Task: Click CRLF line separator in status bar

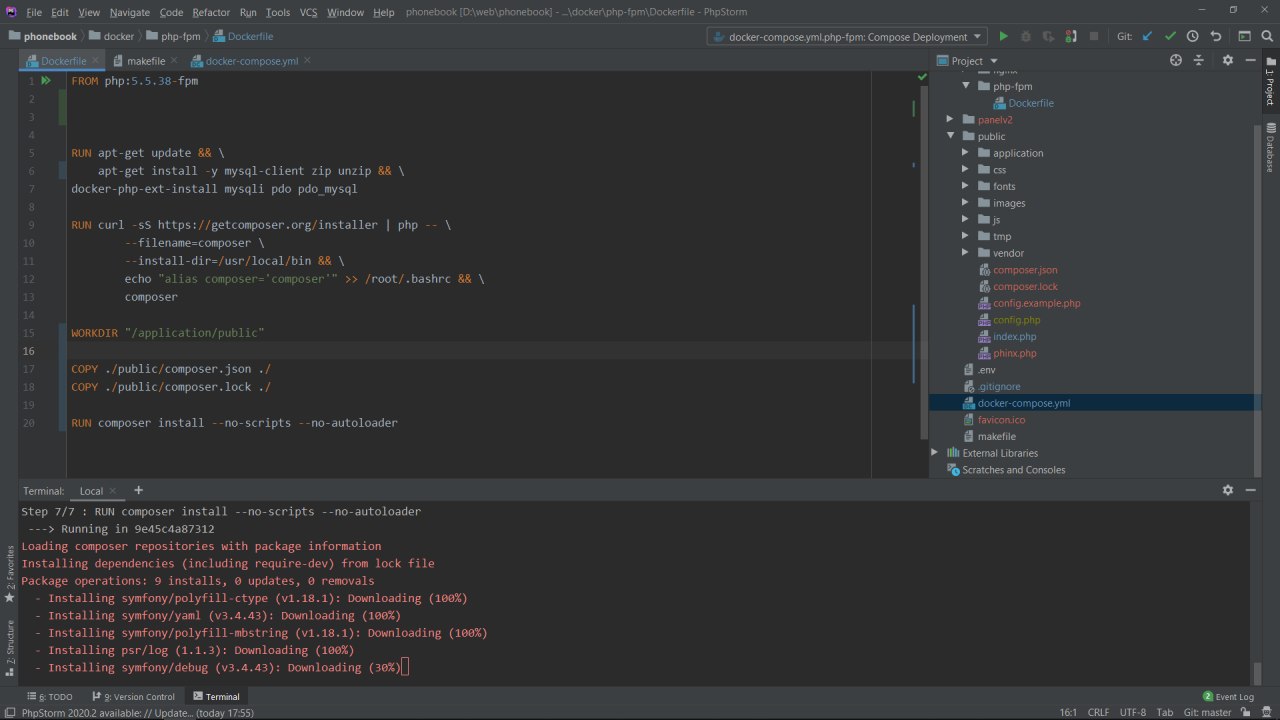Action: click(1098, 713)
